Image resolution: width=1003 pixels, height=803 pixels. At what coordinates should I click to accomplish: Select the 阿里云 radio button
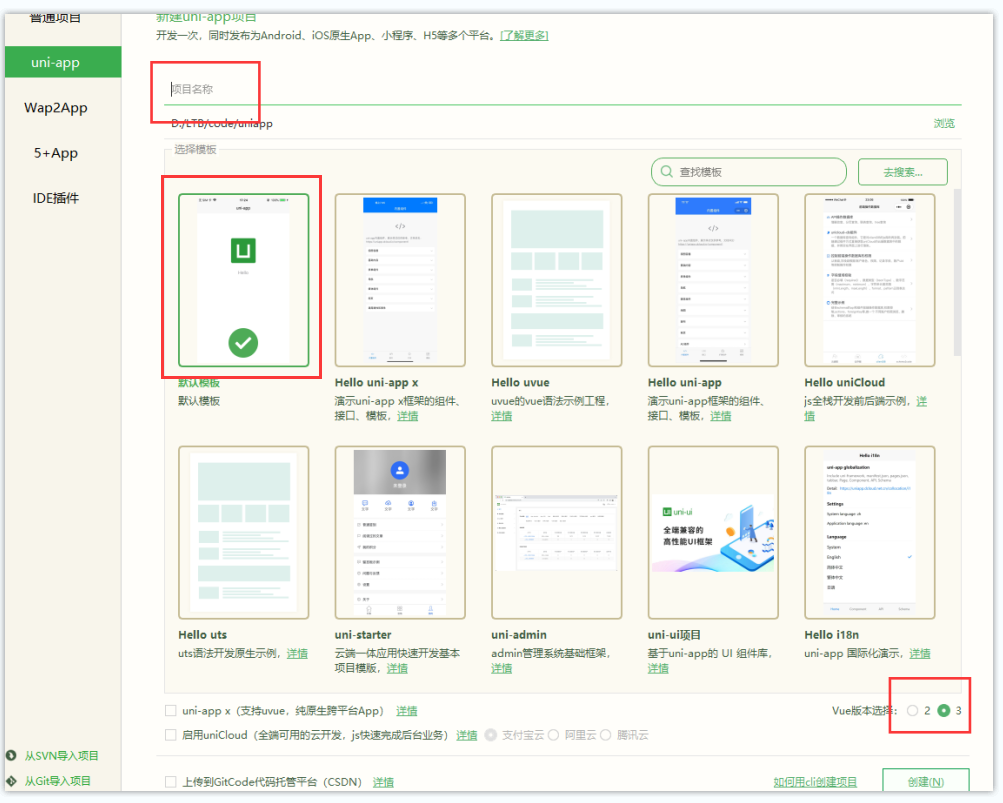[x=553, y=735]
